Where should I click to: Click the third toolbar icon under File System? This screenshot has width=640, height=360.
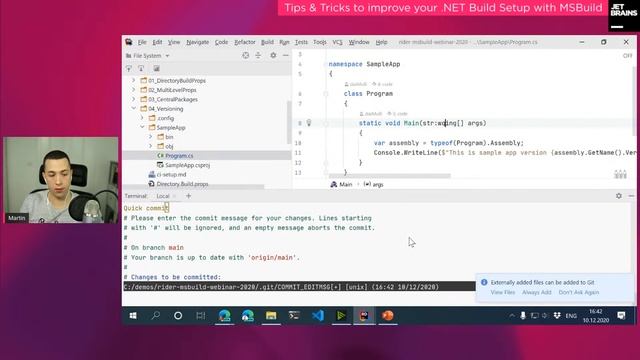156,69
